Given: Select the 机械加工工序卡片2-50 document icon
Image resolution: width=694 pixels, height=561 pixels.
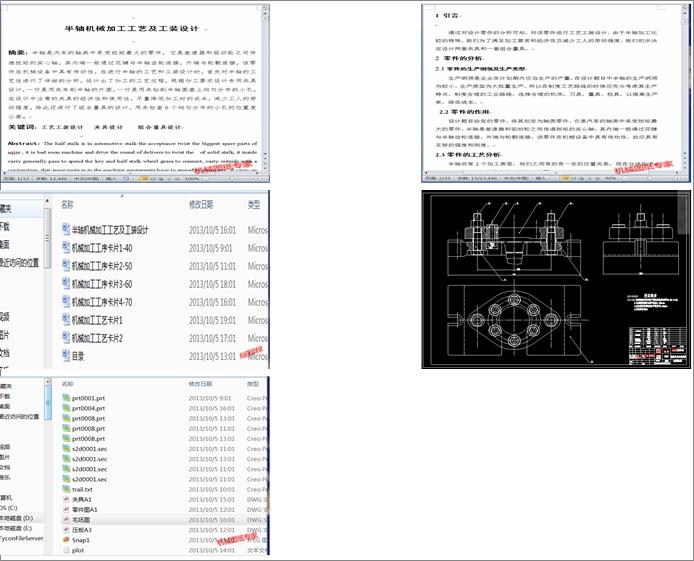Looking at the screenshot, I should click(x=66, y=265).
